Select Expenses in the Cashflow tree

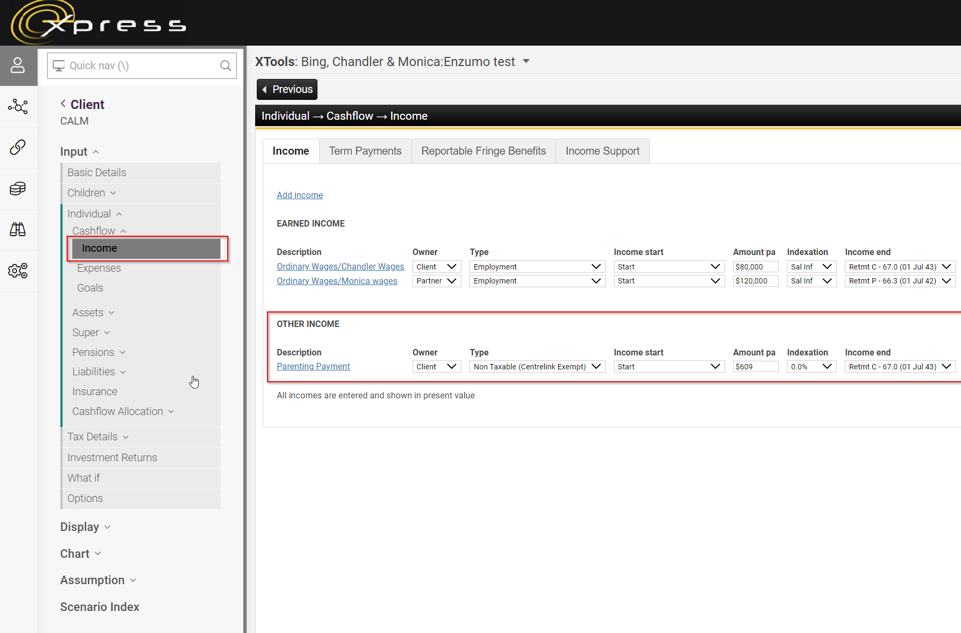[x=99, y=268]
